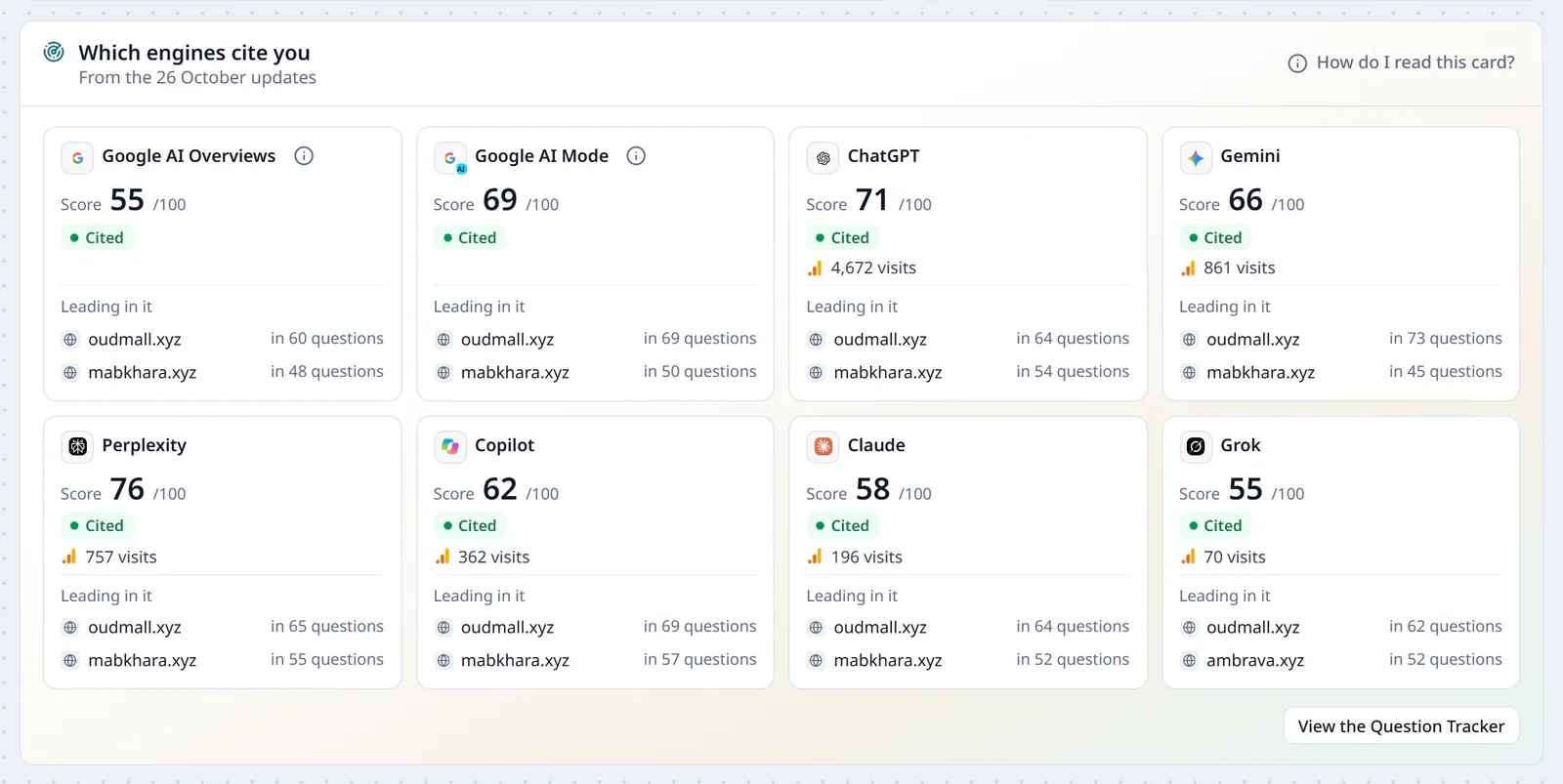Click globe icon beside ambrava.xyz in Grok card
Viewport: 1563px width, 784px height.
tap(1189, 661)
